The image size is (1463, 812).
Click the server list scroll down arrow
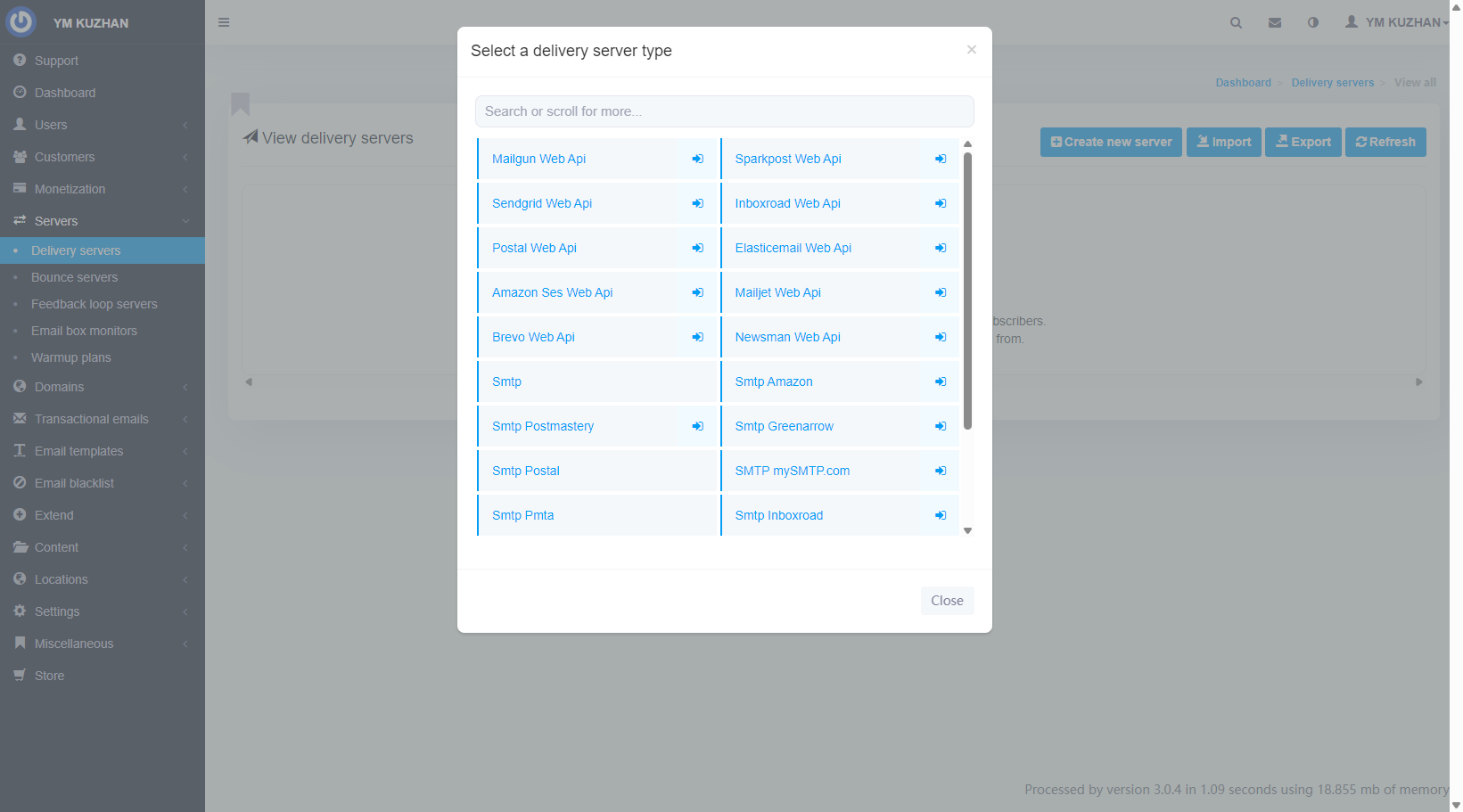(967, 530)
